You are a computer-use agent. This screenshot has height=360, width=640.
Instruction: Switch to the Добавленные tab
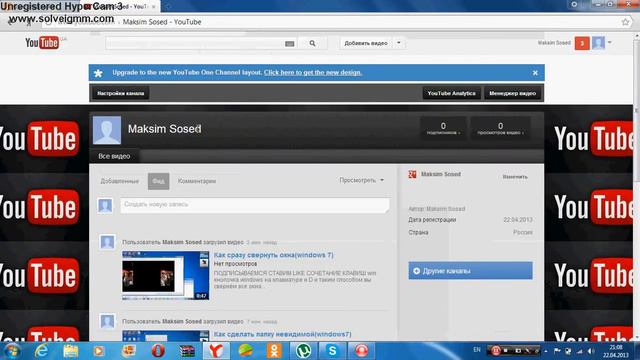coord(120,181)
